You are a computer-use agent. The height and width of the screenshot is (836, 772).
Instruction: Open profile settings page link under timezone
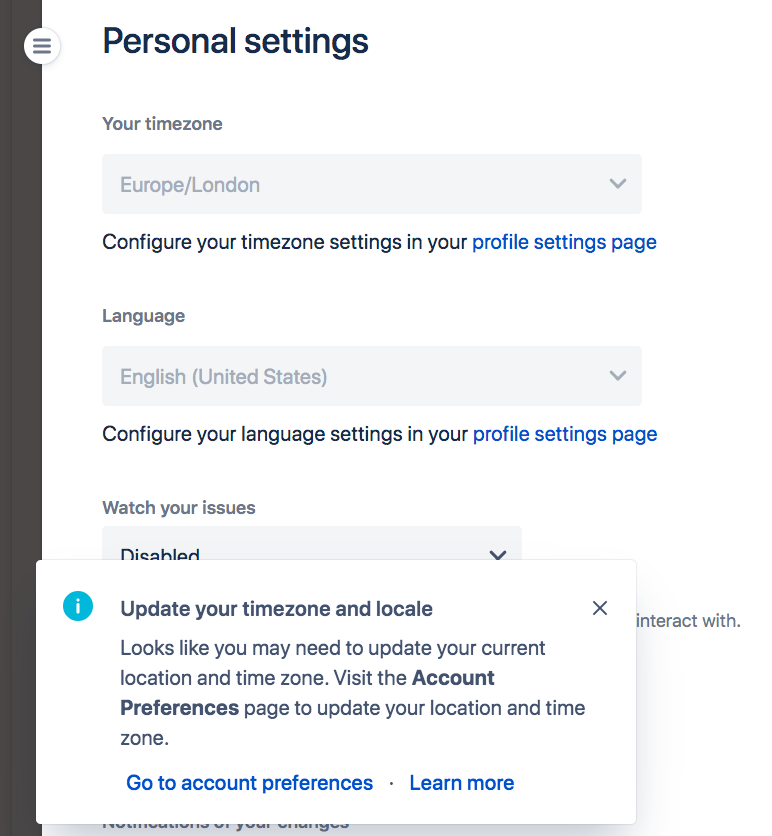coord(564,242)
